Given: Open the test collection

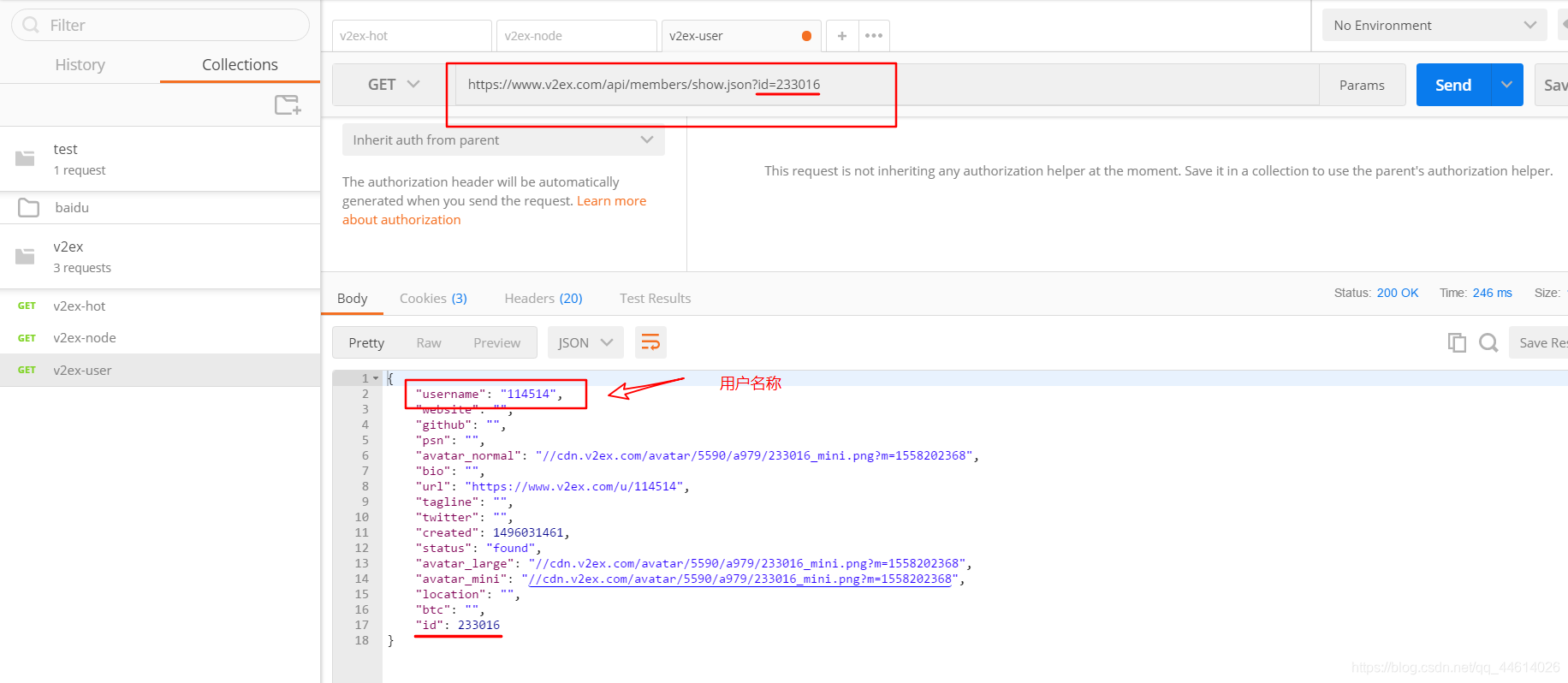Looking at the screenshot, I should (160, 159).
